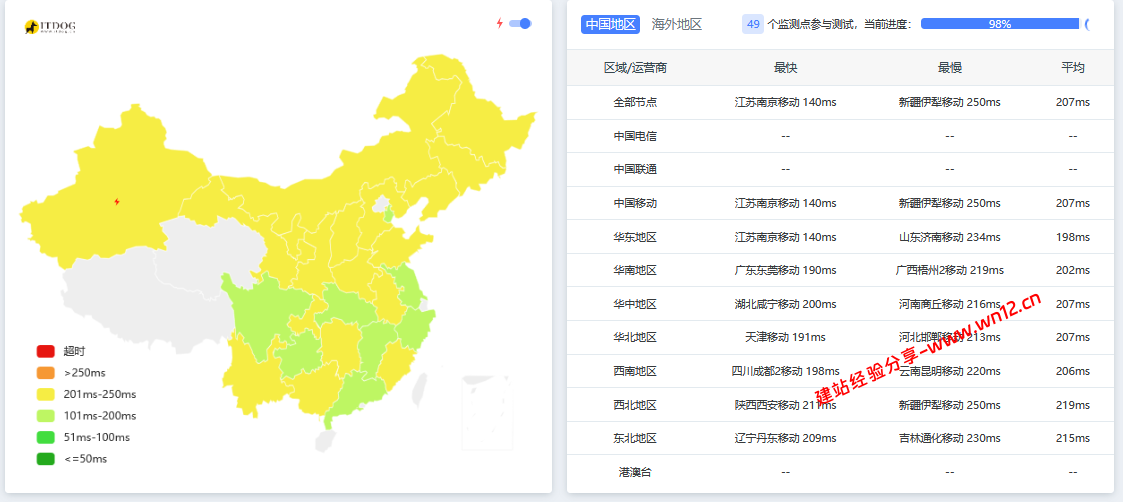Screen dimensions: 1123x502
Task: Select the 华南地区 row label
Action: (635, 271)
